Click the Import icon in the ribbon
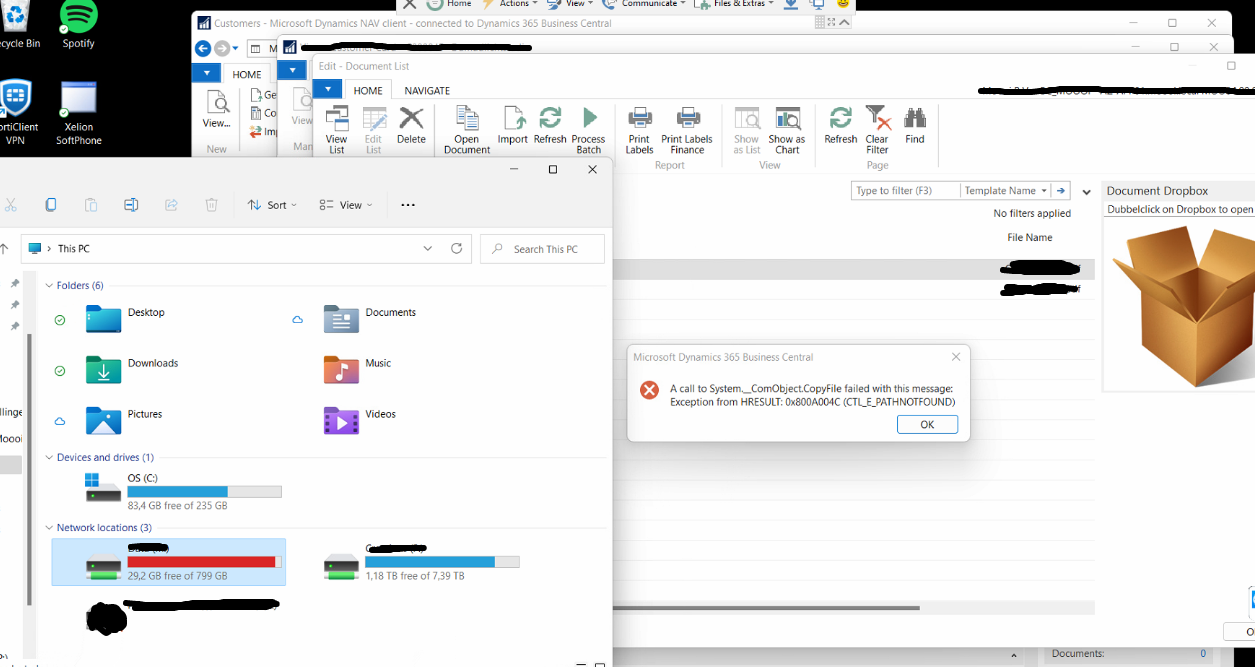 click(x=513, y=127)
